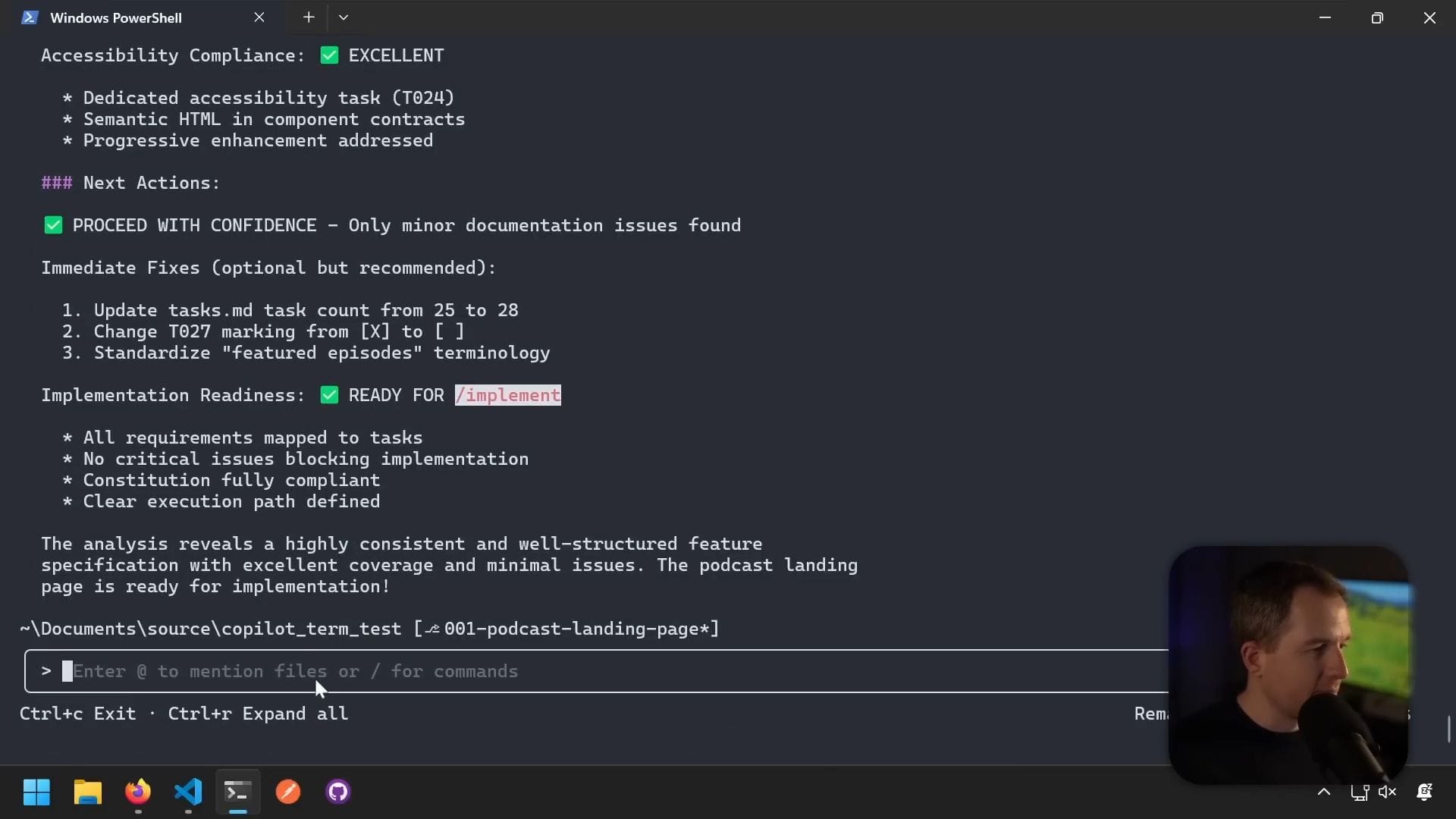
Task: Switch to Visual Studio Code
Action: click(x=188, y=792)
